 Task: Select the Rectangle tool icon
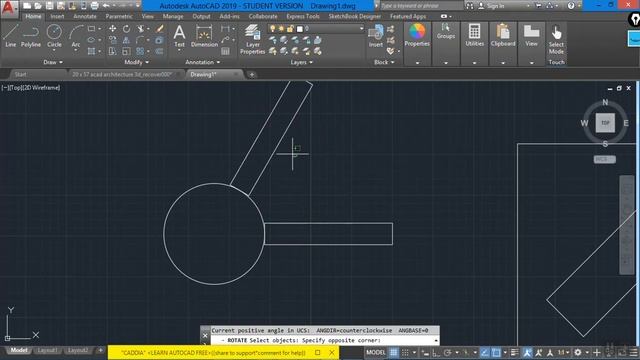tap(91, 29)
